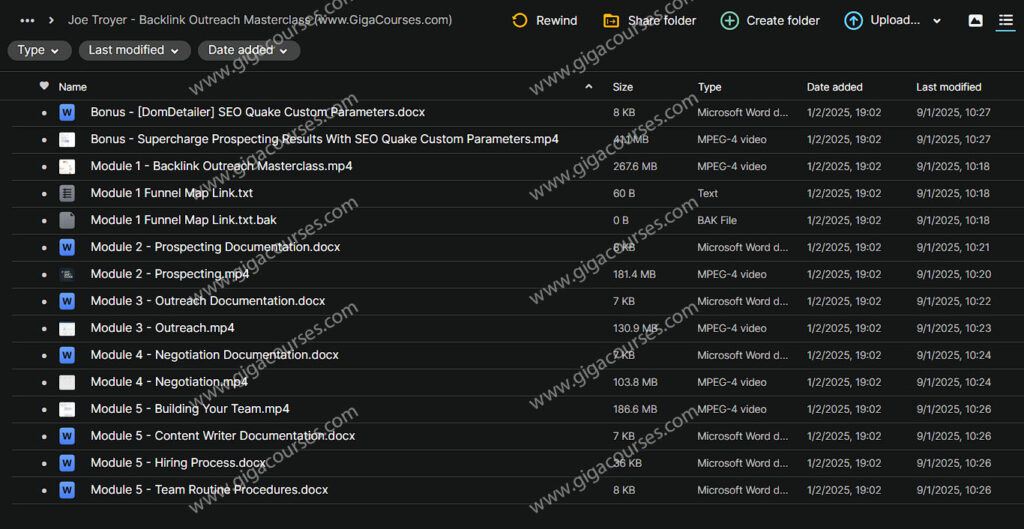Sort by the Date added column
This screenshot has height=529, width=1024.
tap(835, 87)
